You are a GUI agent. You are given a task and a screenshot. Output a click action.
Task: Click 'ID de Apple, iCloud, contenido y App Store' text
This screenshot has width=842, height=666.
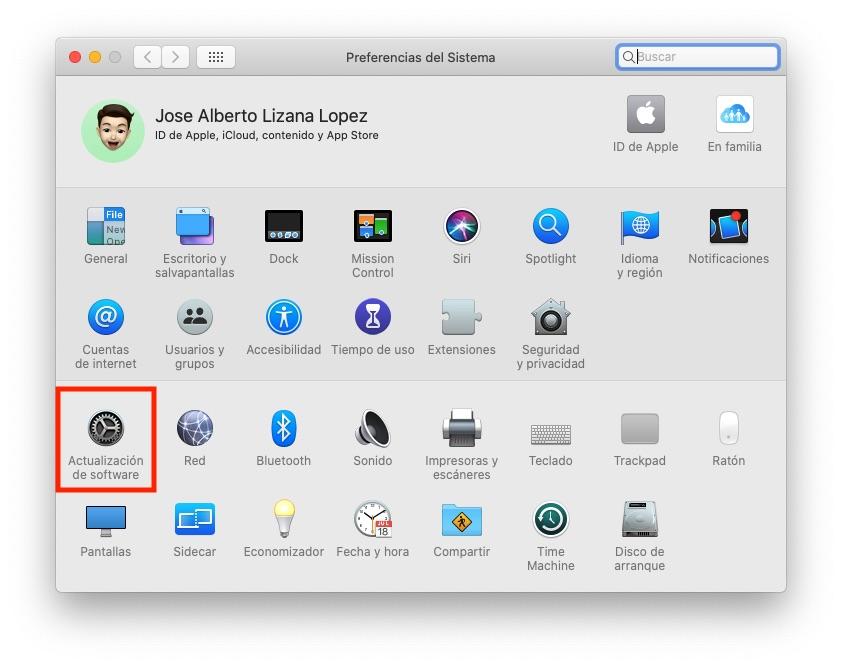pos(267,135)
